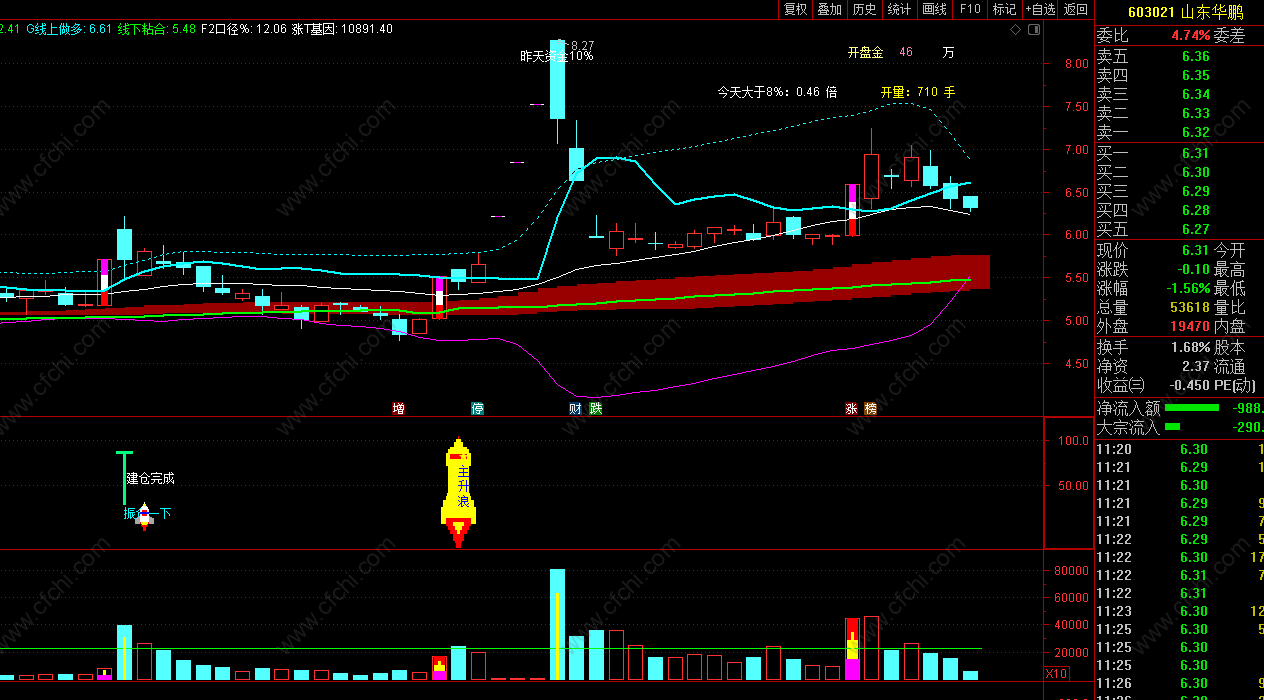The image size is (1264, 700).
Task: Click the 80000 volume axis label
Action: (1069, 572)
